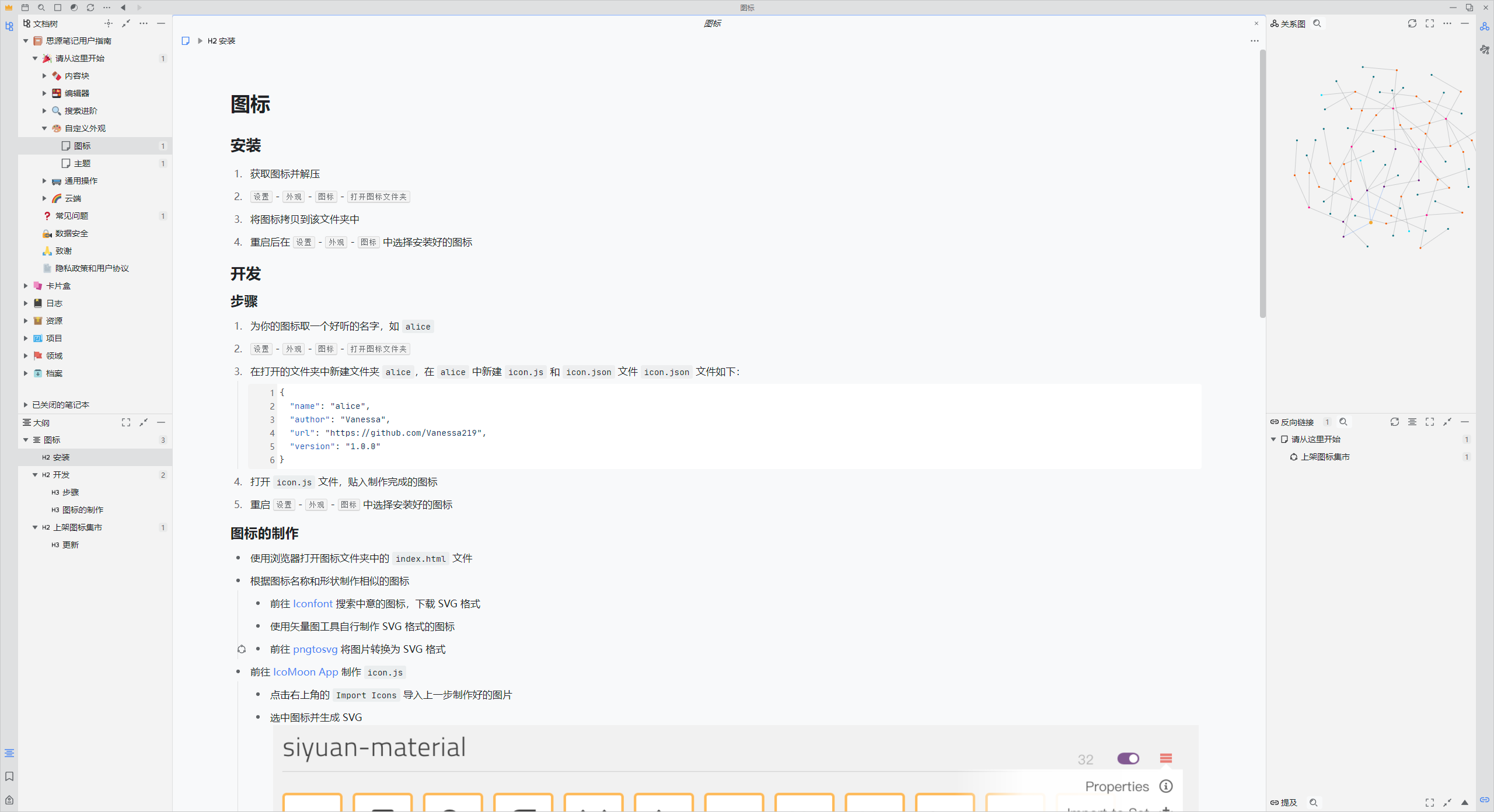This screenshot has height=812, width=1494.
Task: Open the outline dock icon at bottom left
Action: pos(9,753)
